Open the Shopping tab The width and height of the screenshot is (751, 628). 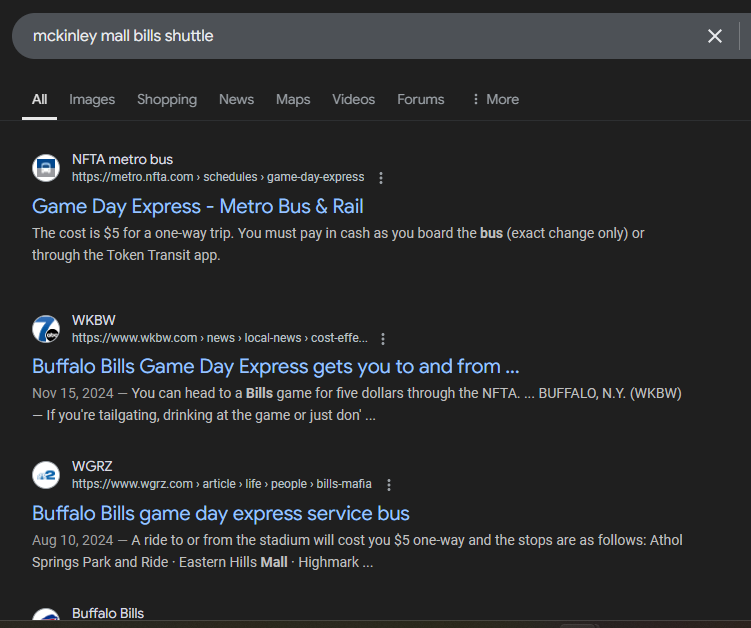coord(167,99)
